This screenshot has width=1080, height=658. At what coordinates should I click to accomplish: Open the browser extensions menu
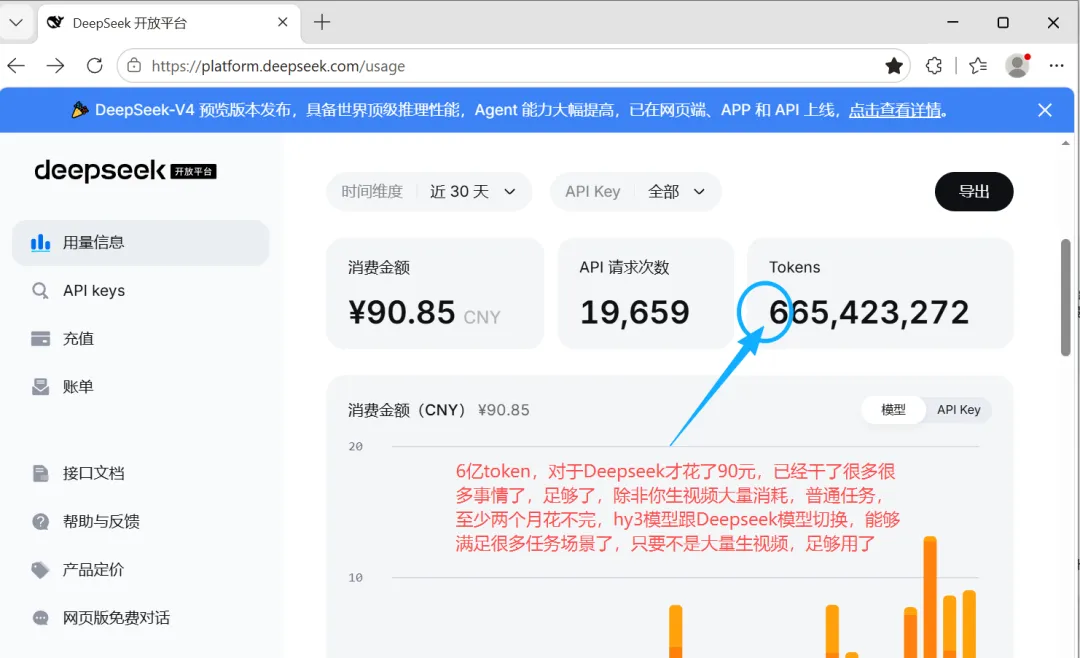point(934,65)
